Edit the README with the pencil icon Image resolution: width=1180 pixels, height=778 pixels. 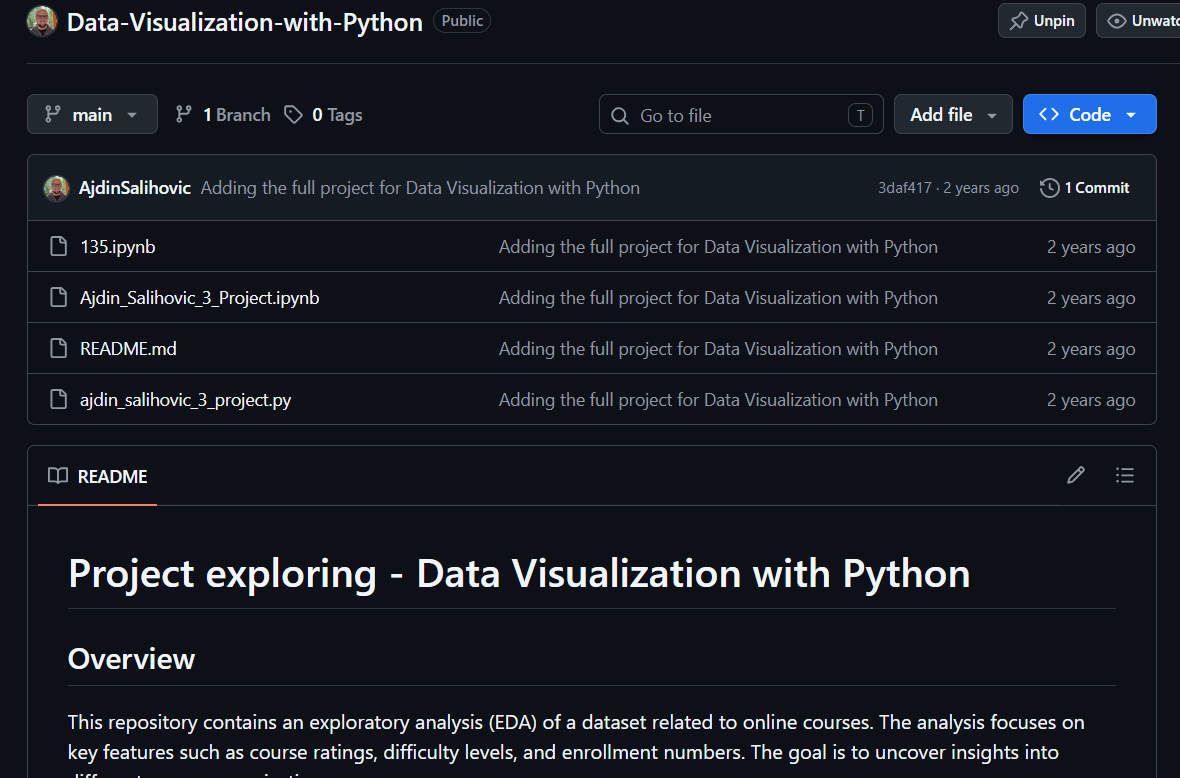(1076, 476)
